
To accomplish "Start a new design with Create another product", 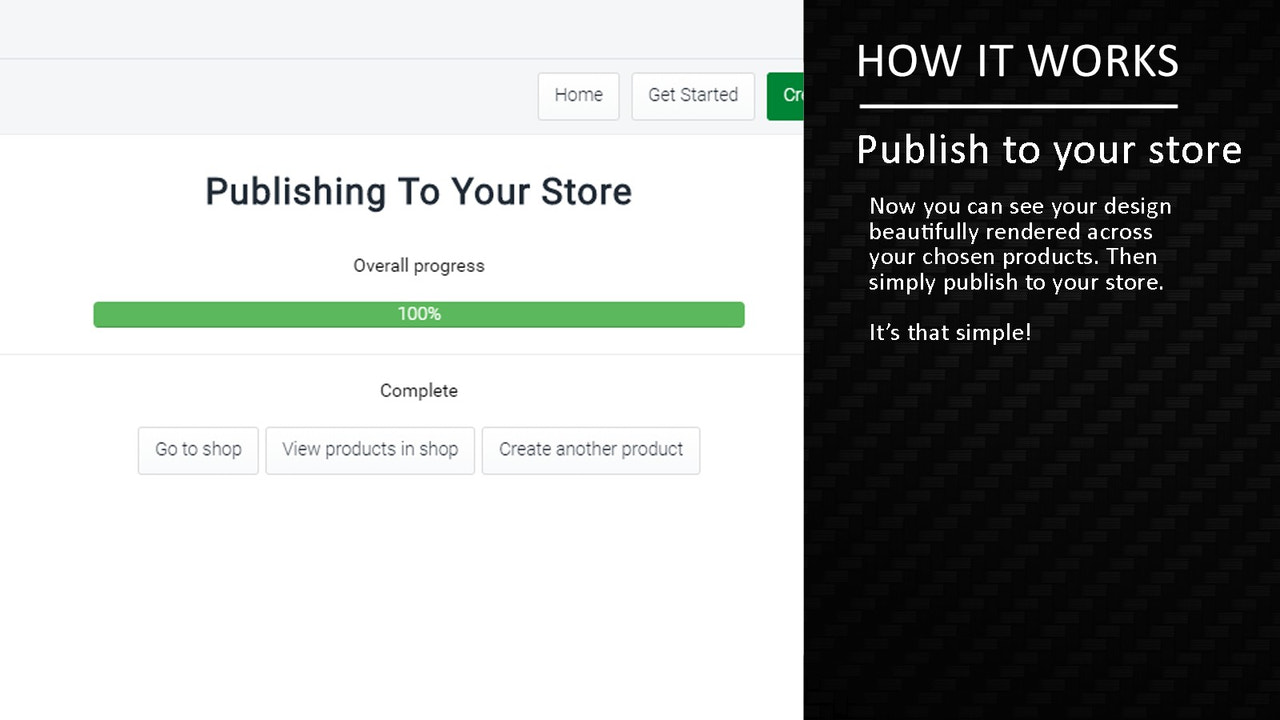I will pyautogui.click(x=590, y=450).
